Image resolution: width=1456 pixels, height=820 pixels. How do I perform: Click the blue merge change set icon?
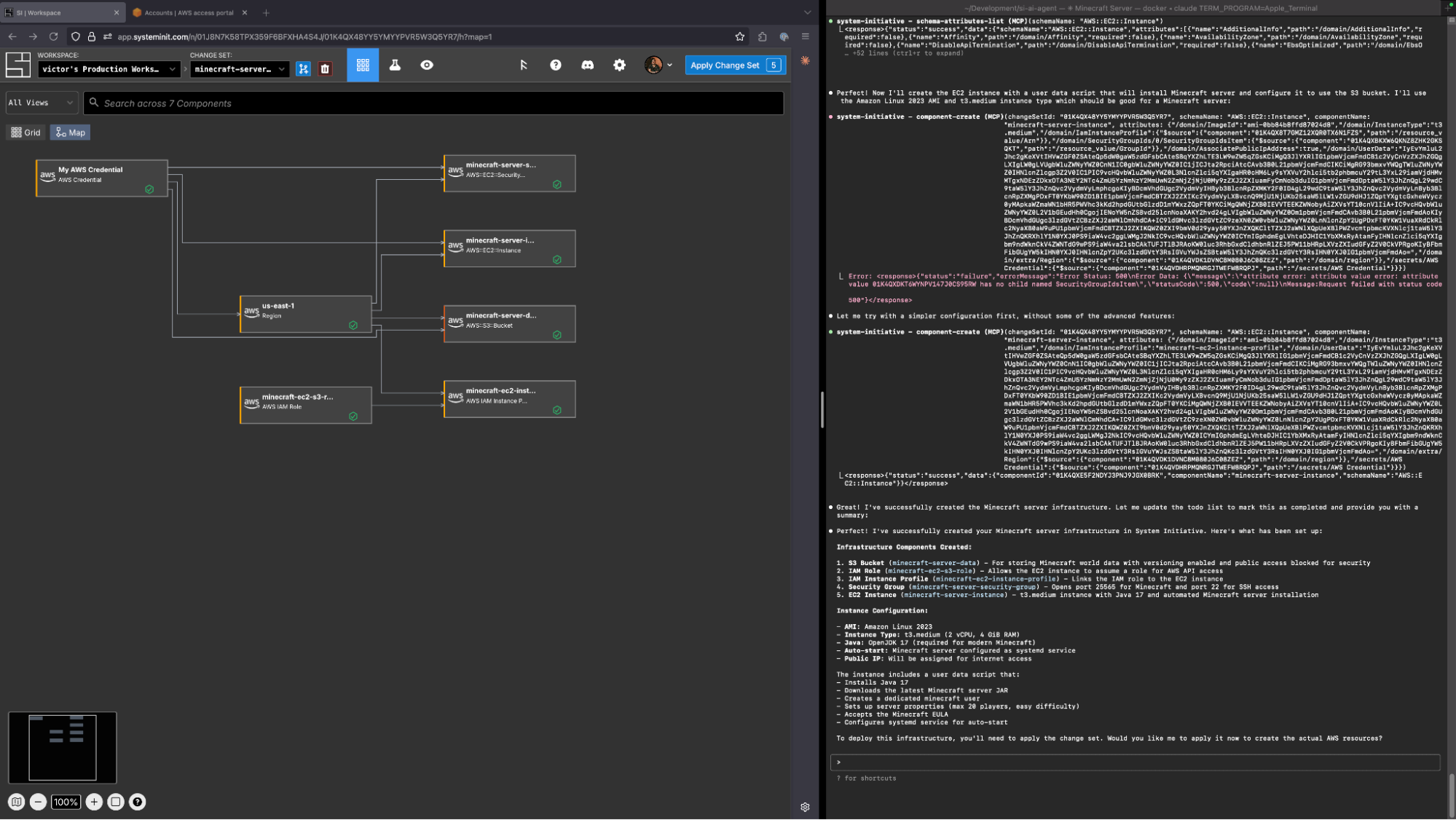(304, 68)
